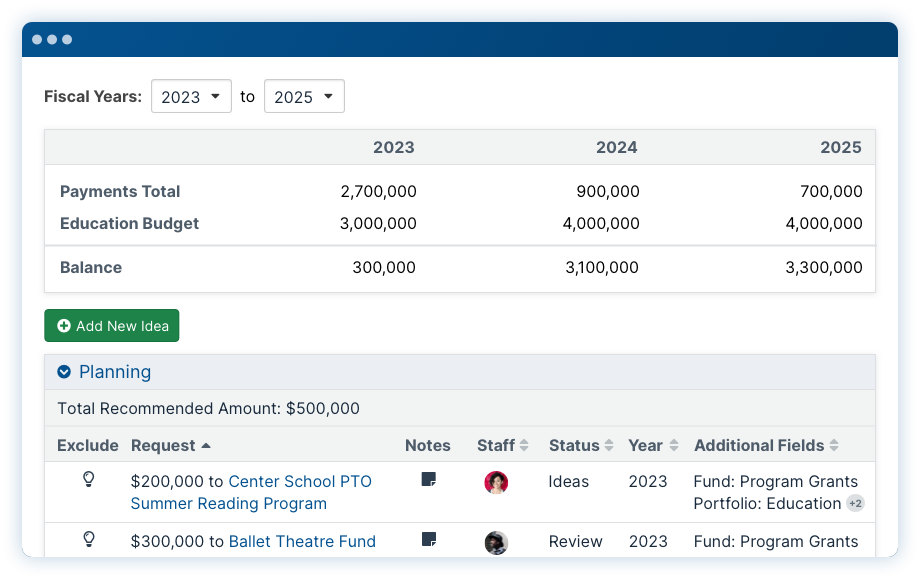Screen dimensions: 920x579
Task: Open the note icon on Center School PTO row
Action: 429,479
